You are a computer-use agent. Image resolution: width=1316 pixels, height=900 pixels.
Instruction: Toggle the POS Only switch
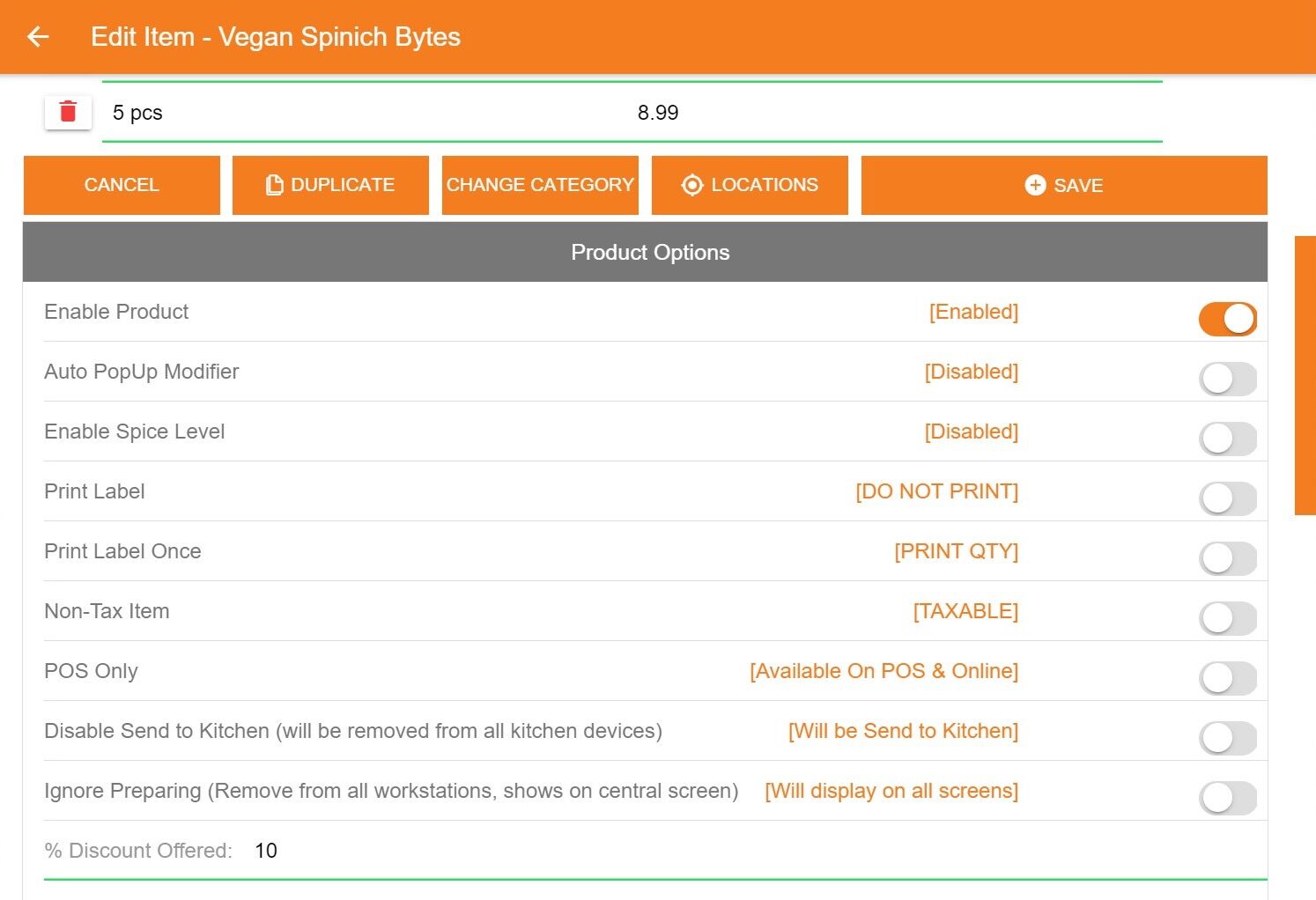[x=1228, y=678]
